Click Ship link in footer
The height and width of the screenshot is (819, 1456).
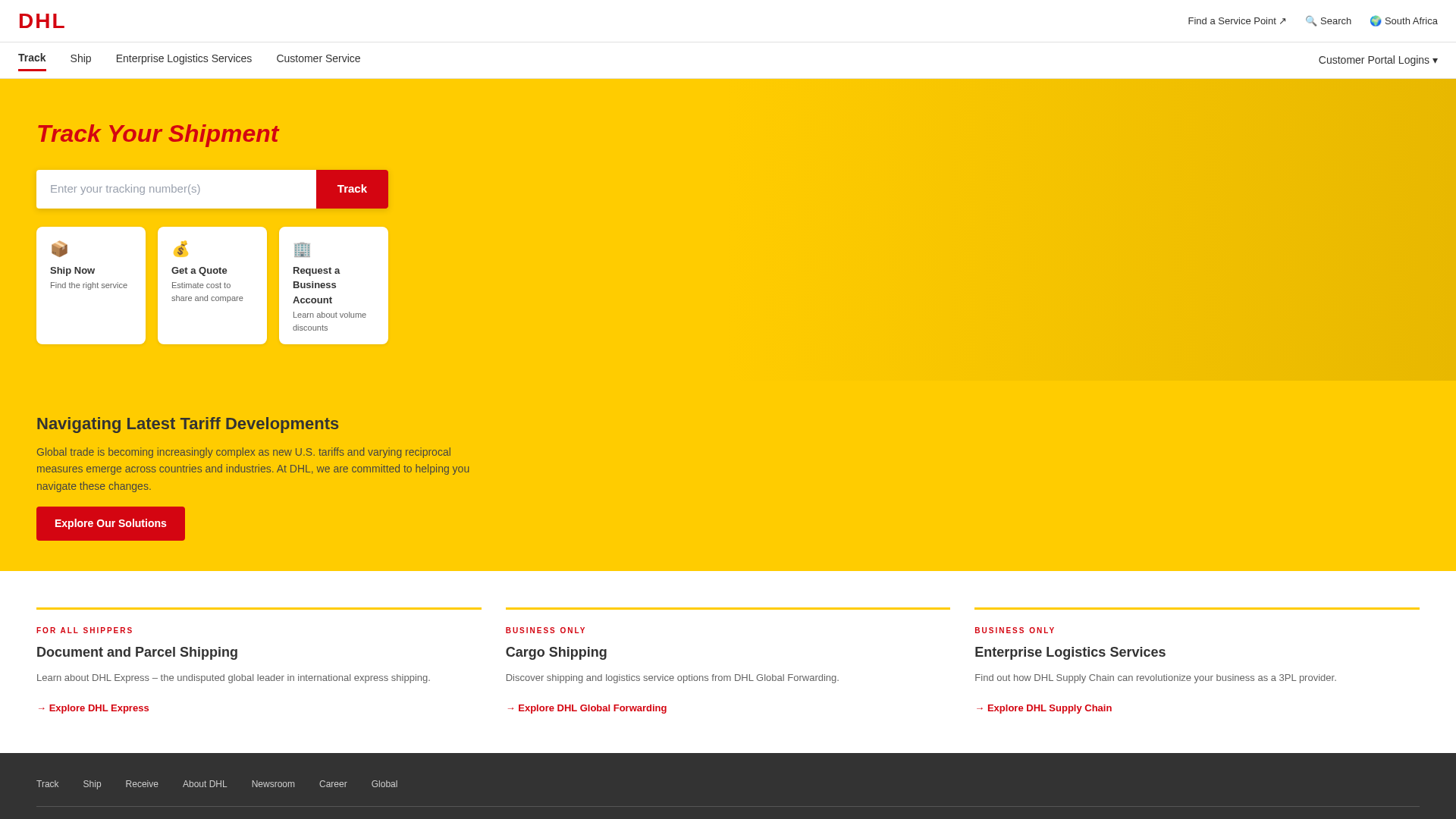[92, 784]
